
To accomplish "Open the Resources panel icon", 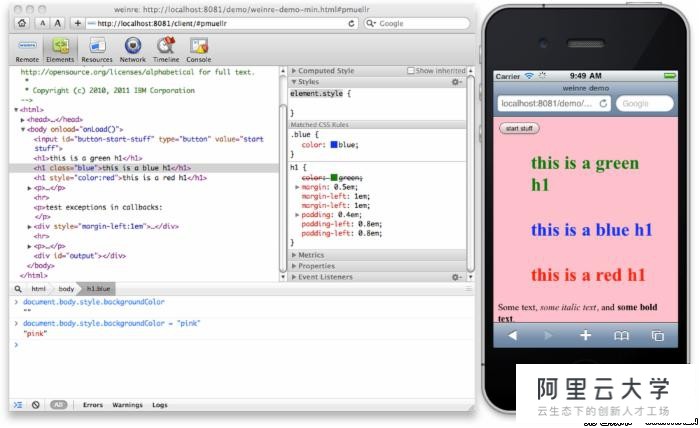I will (97, 50).
